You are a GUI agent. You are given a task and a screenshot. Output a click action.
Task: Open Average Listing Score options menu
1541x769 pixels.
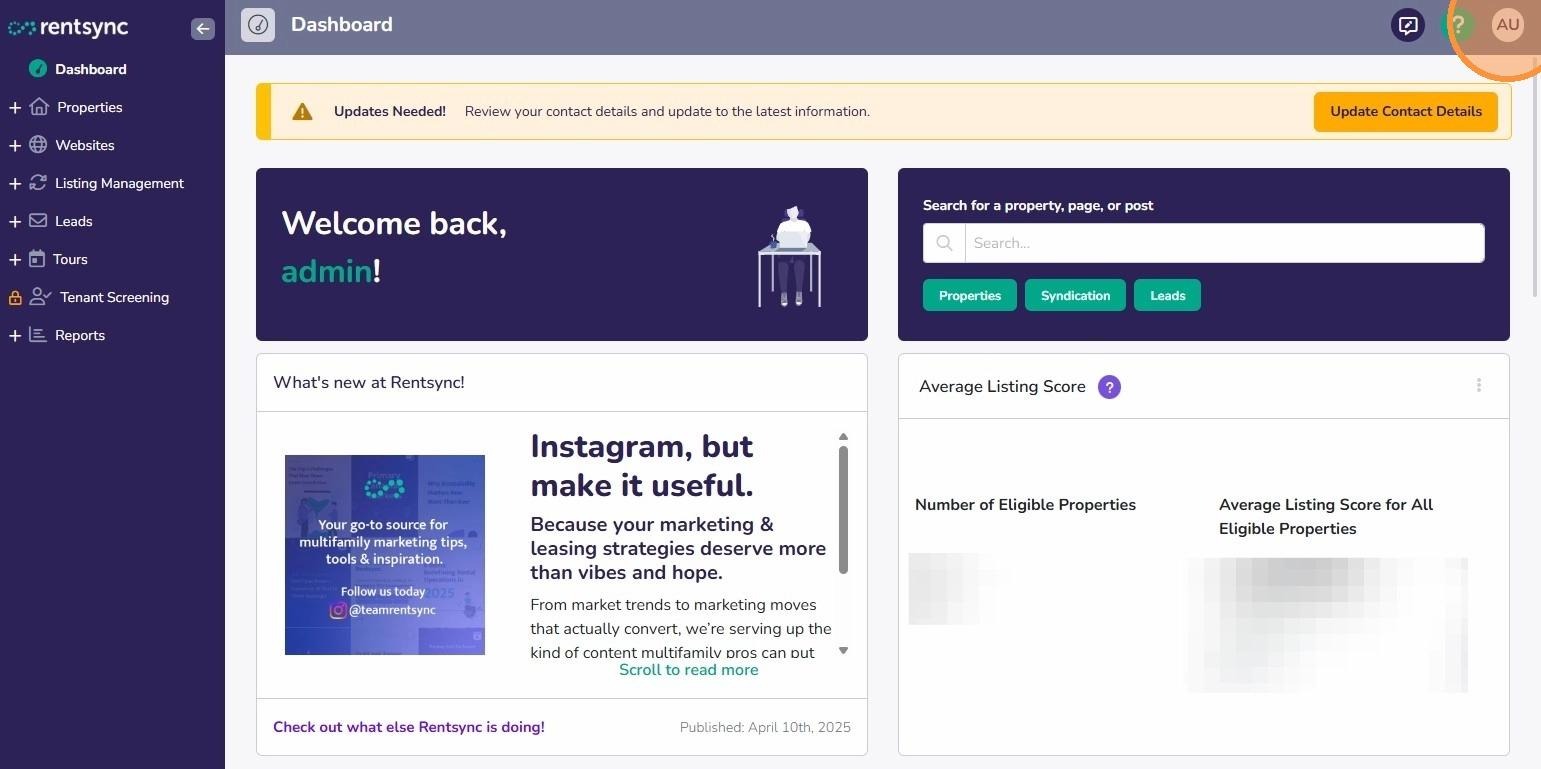point(1479,386)
